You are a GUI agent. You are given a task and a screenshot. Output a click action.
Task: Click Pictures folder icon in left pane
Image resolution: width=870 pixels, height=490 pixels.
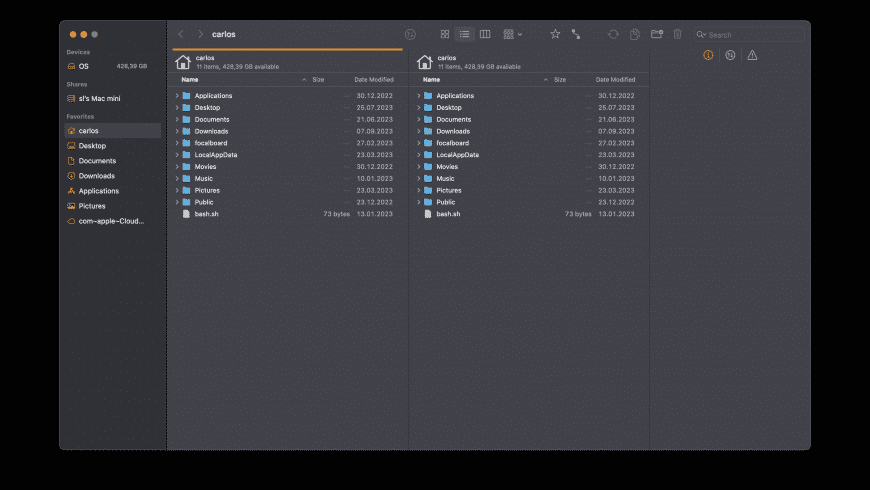coord(186,190)
